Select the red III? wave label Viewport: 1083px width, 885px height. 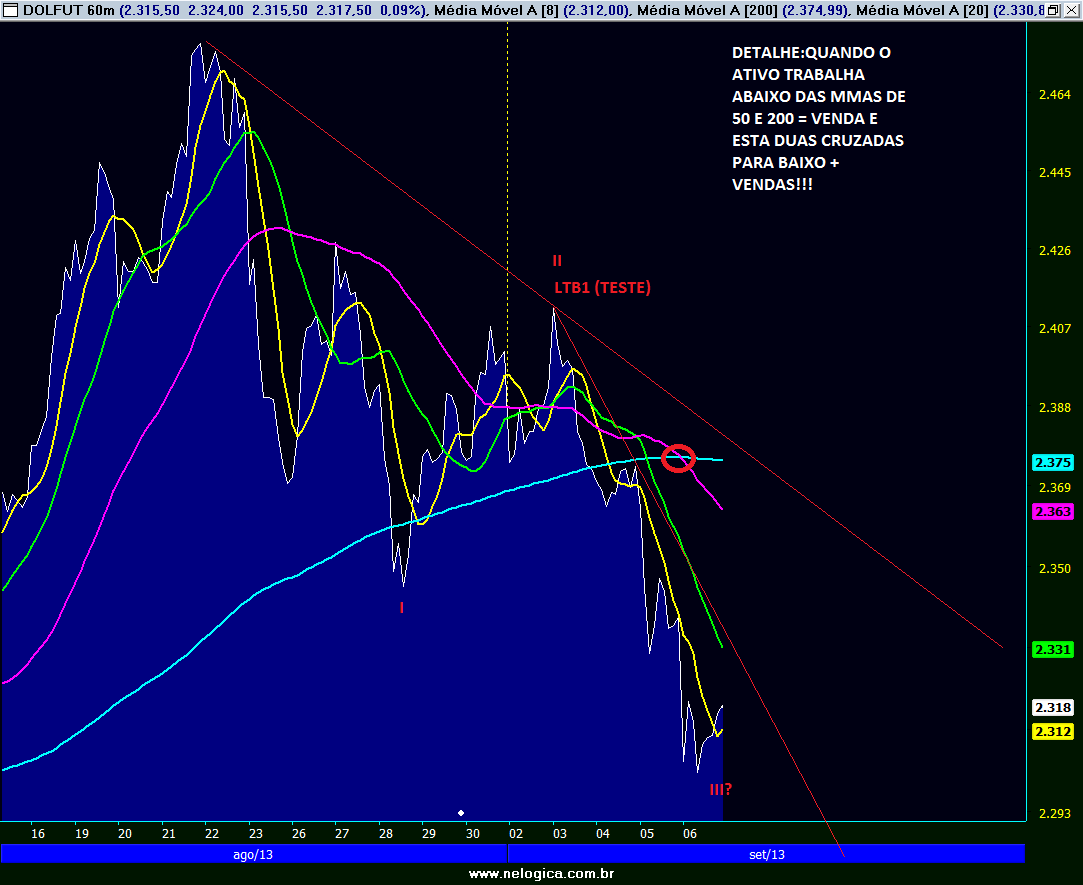point(720,789)
